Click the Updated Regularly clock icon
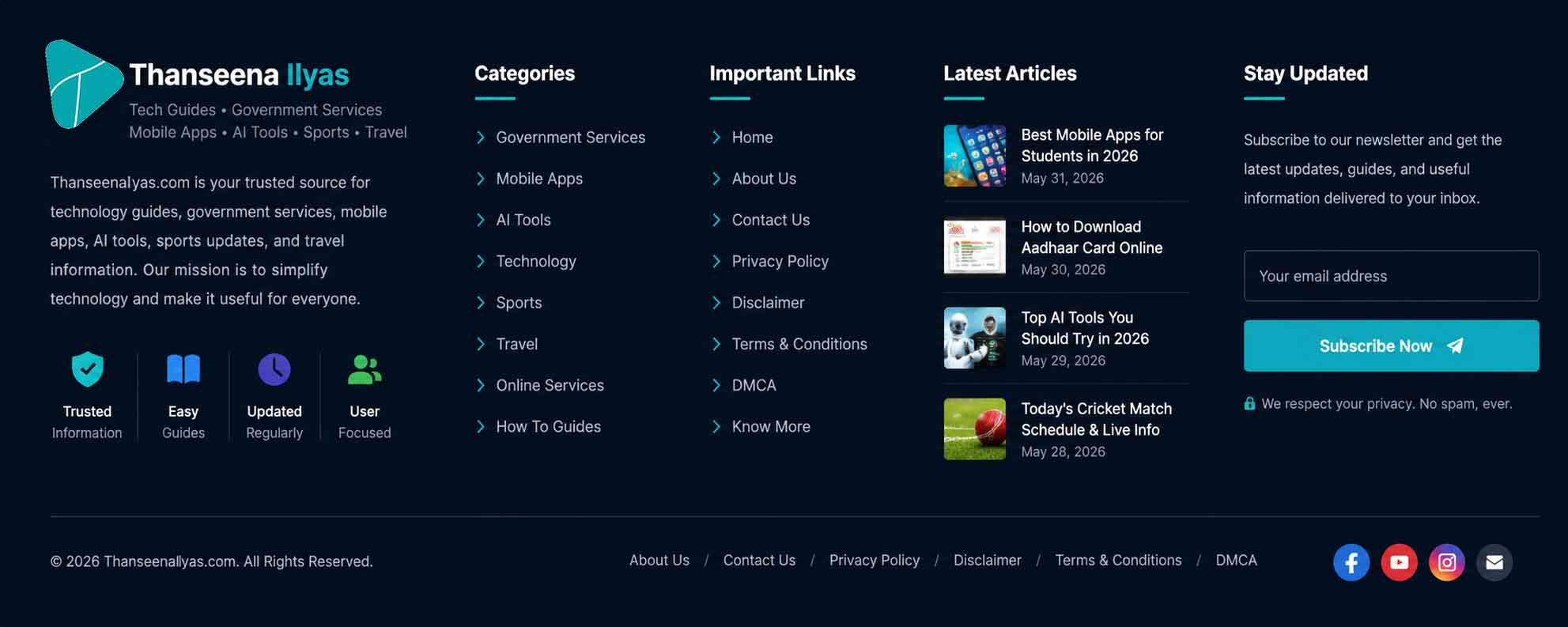The height and width of the screenshot is (627, 1568). 274,369
